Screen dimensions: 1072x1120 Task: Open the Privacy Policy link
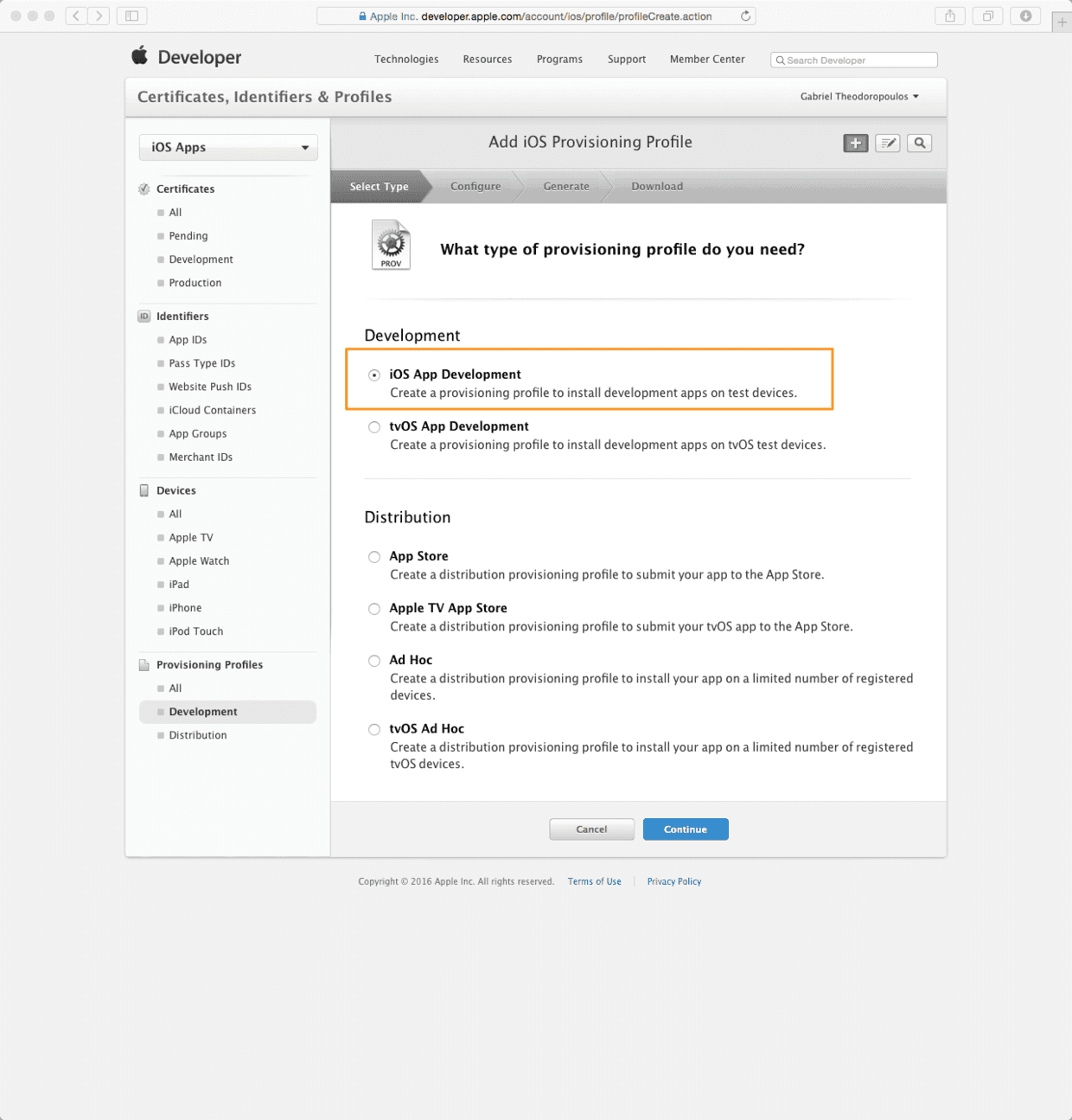674,882
